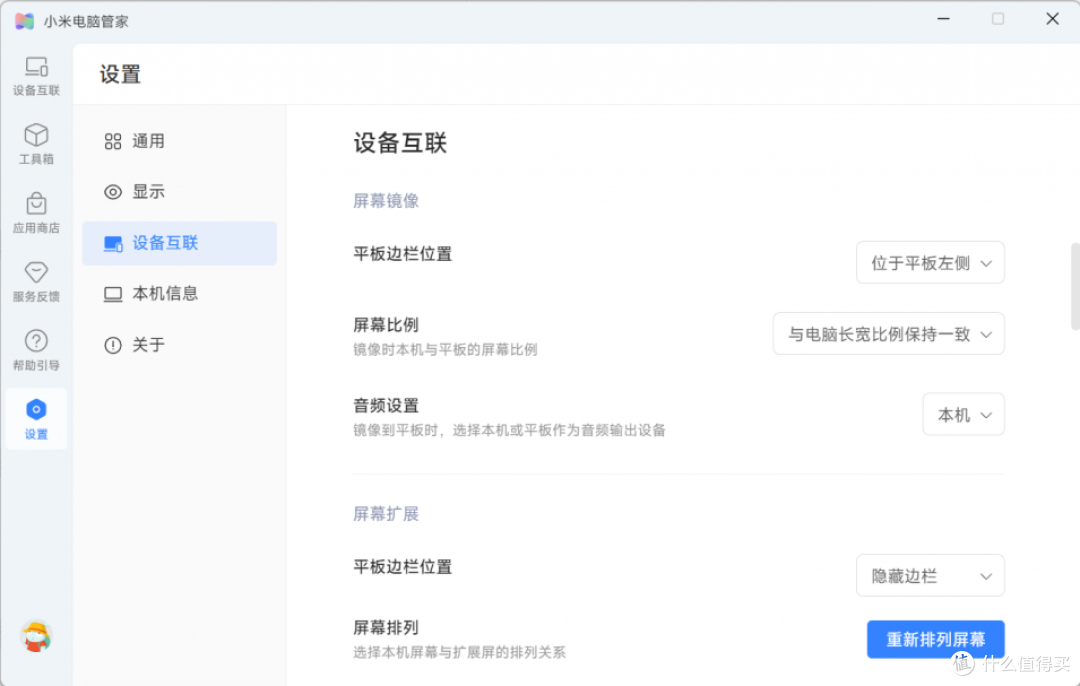Open the 应用商店 app store icon
Screen dimensions: 1080x686
pos(36,213)
